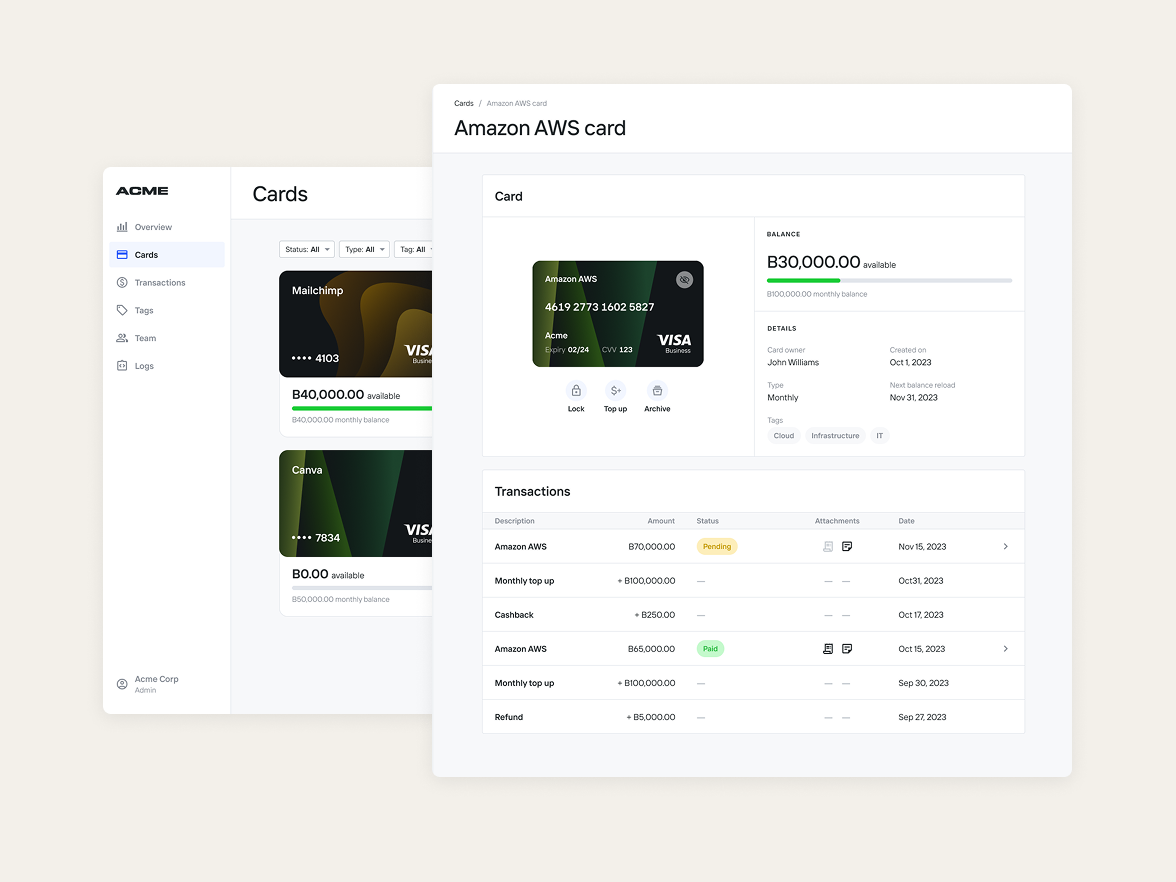1176x882 pixels.
Task: Open the Canva card thumbnail
Action: pyautogui.click(x=356, y=503)
